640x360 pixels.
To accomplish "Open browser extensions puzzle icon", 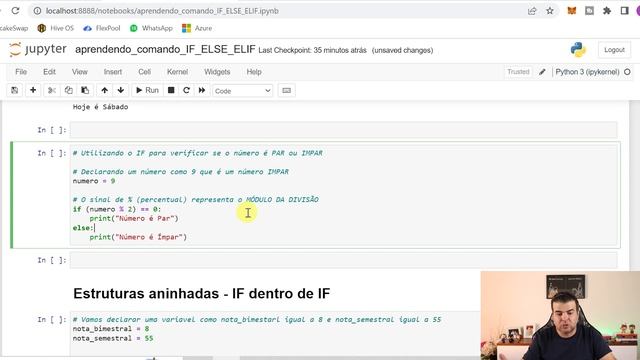I will pyautogui.click(x=607, y=11).
